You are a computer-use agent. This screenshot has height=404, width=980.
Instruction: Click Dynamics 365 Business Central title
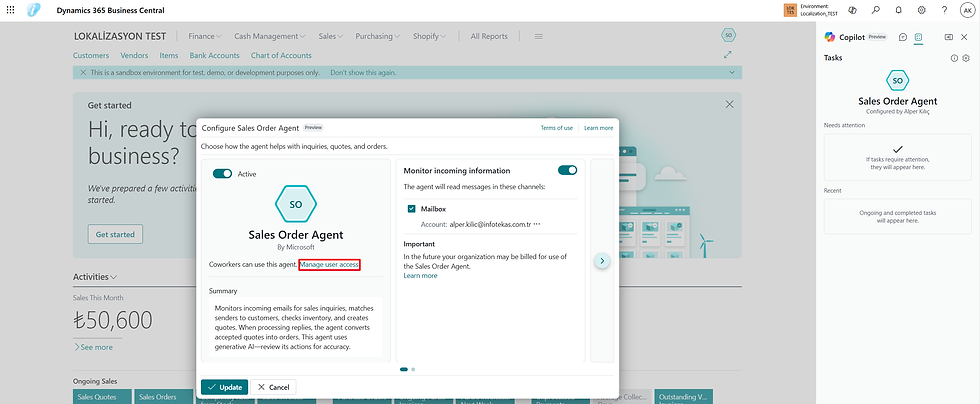[x=111, y=11]
